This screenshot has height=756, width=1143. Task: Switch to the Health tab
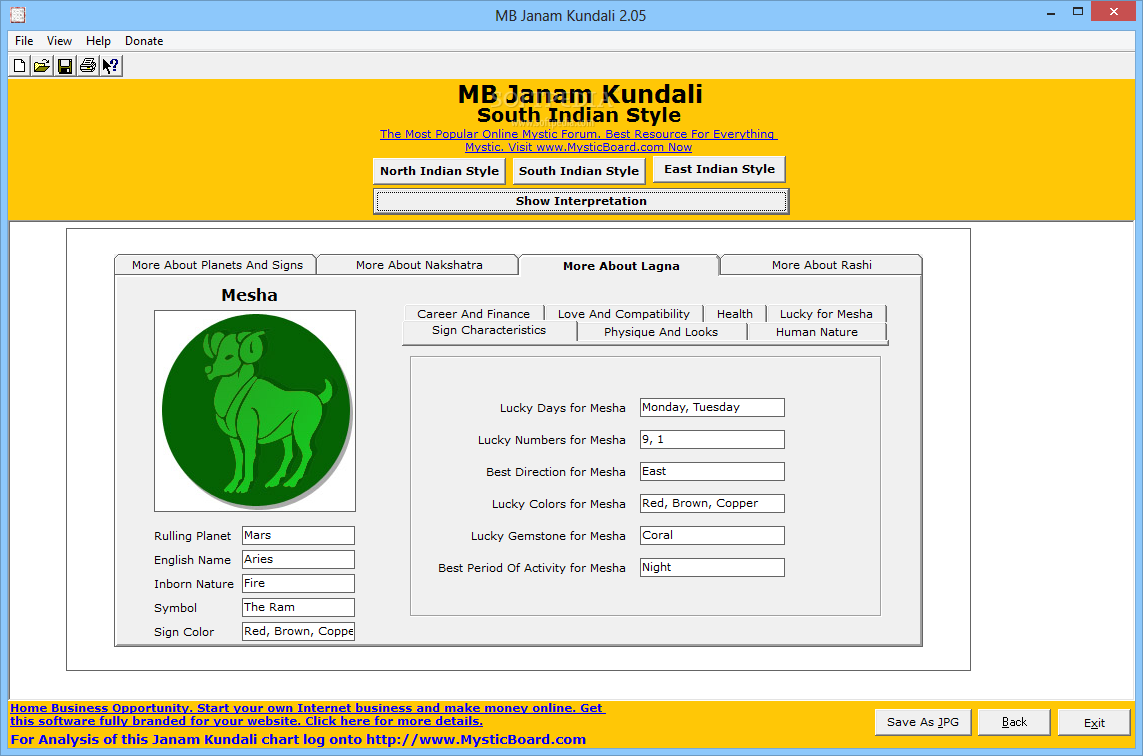coord(734,313)
